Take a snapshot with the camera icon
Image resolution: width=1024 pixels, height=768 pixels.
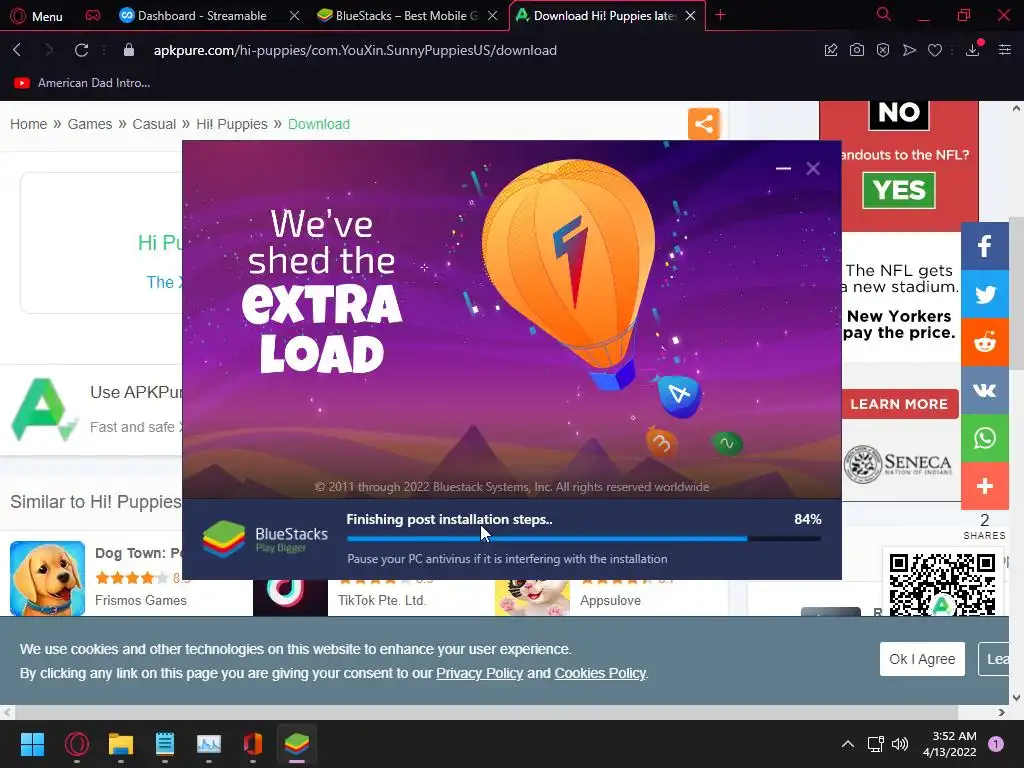pos(857,50)
